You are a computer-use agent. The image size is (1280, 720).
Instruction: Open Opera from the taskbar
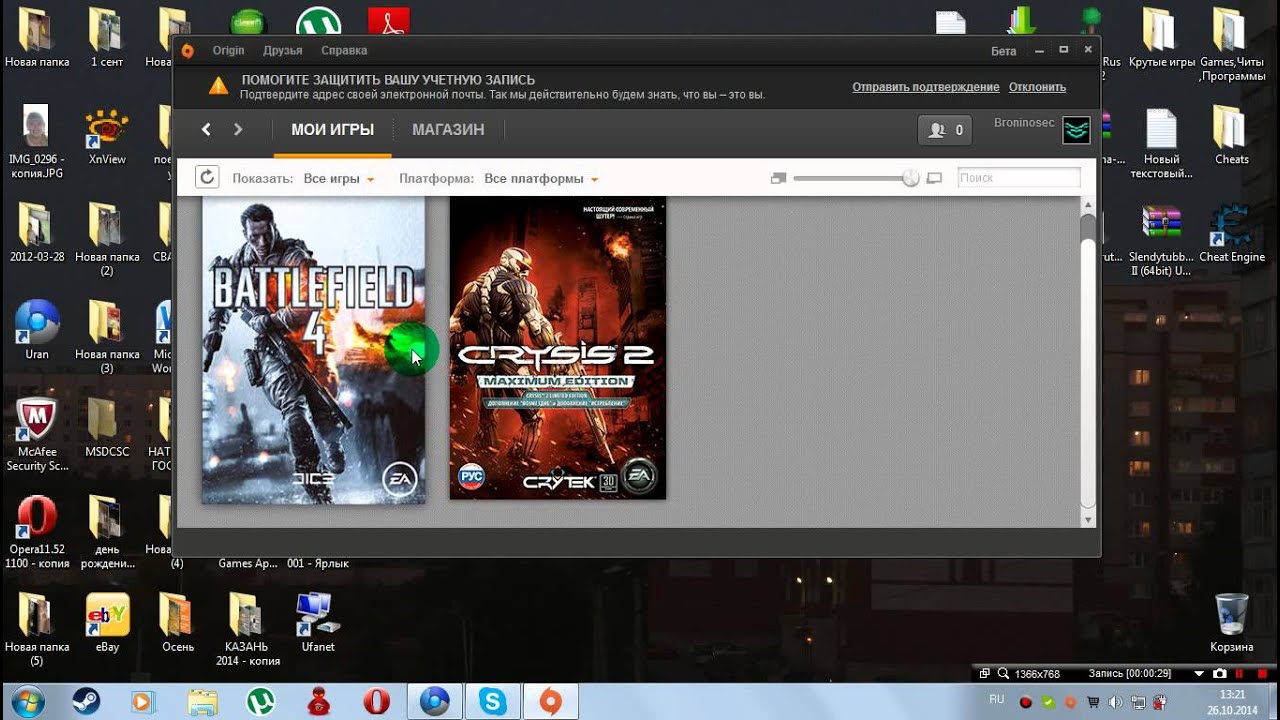pyautogui.click(x=377, y=701)
